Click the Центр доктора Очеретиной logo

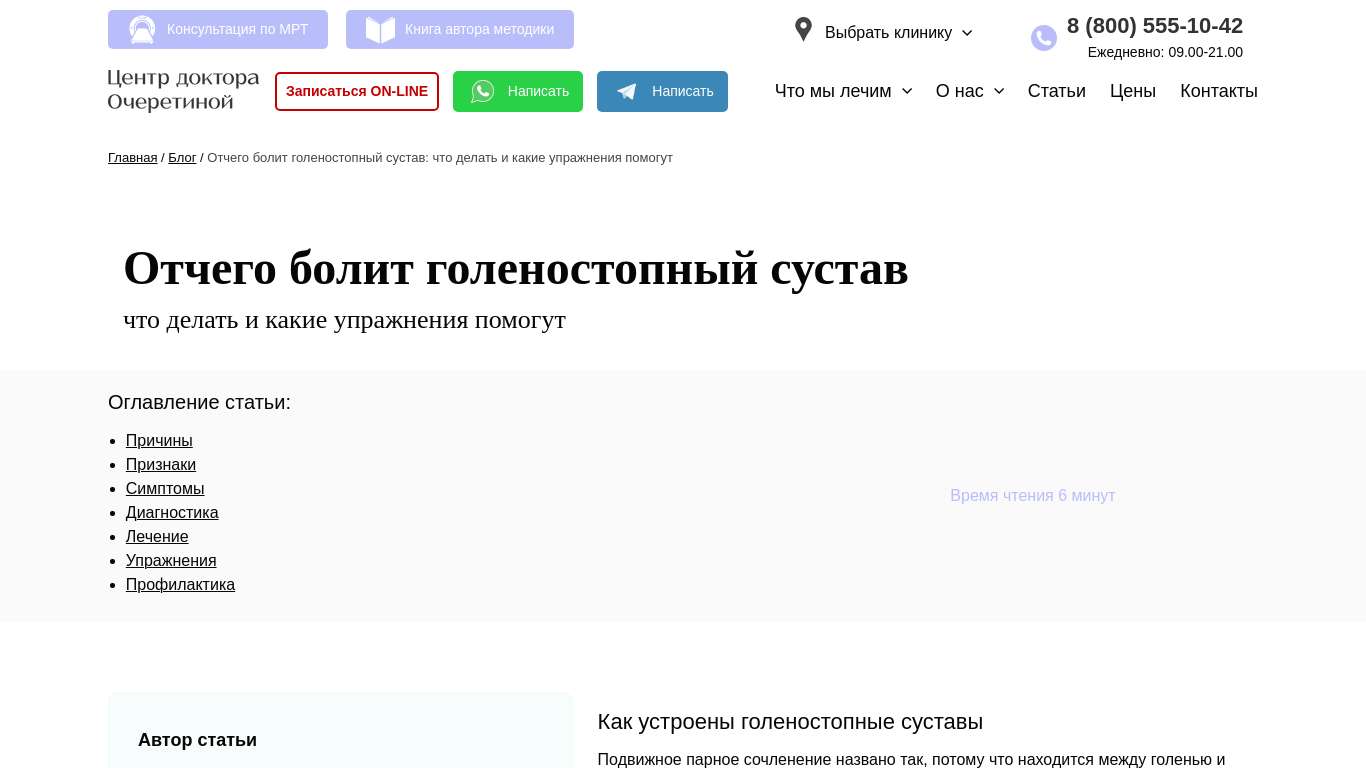pos(183,90)
